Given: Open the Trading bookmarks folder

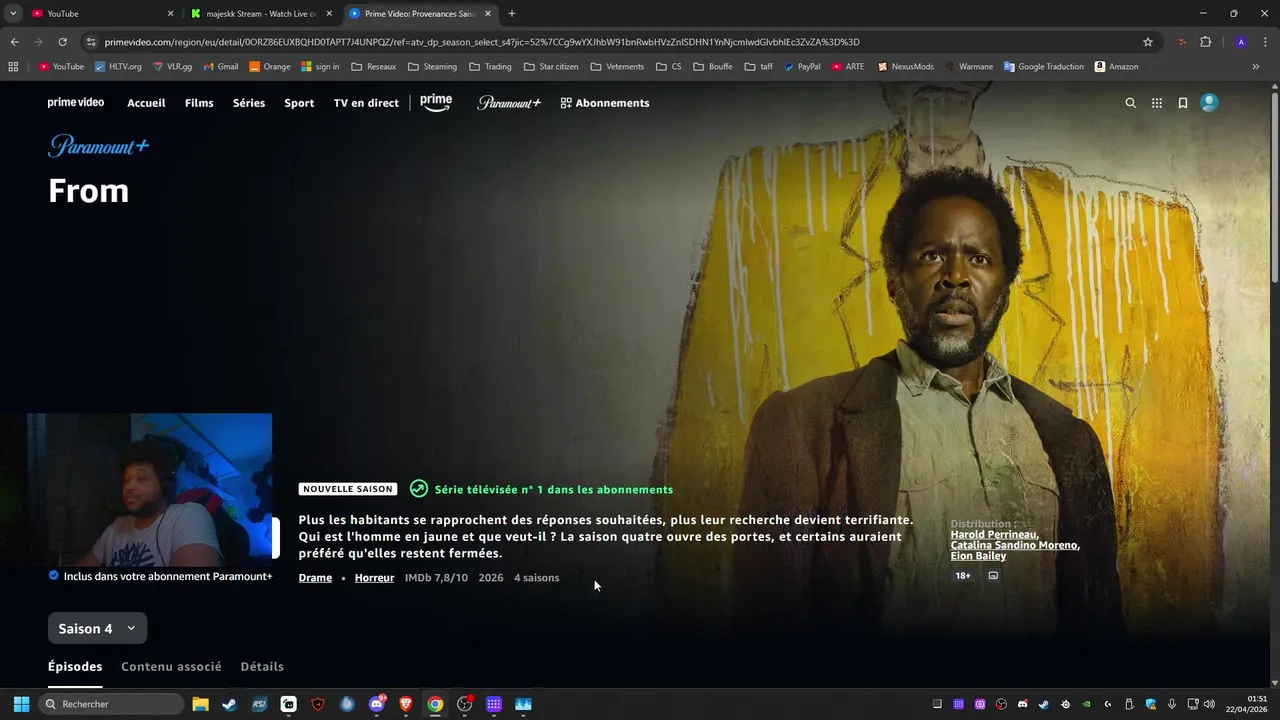Looking at the screenshot, I should click(490, 67).
